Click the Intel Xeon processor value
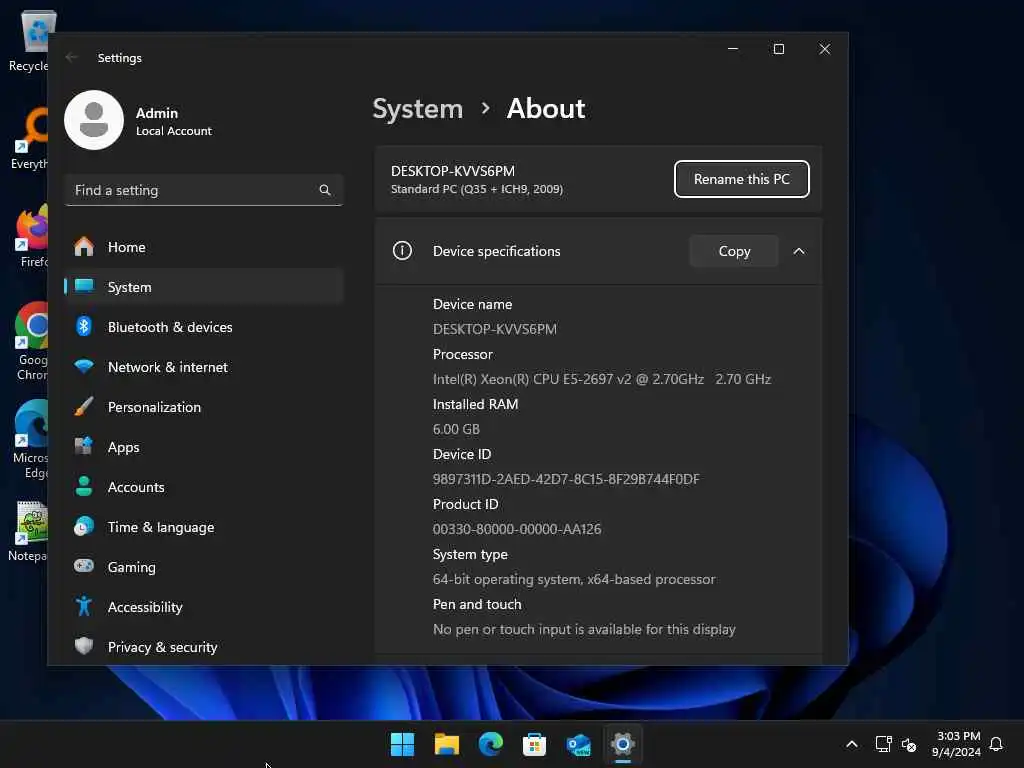1024x768 pixels. (x=601, y=379)
